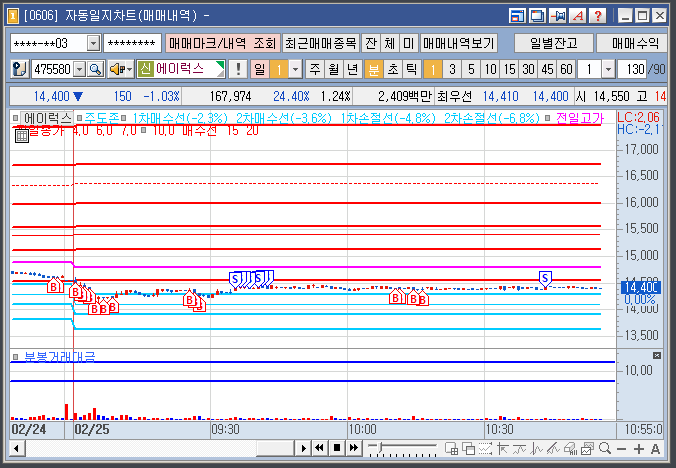Expand the custom interval dropdown arrow
Image resolution: width=676 pixels, height=468 pixels.
[607, 69]
